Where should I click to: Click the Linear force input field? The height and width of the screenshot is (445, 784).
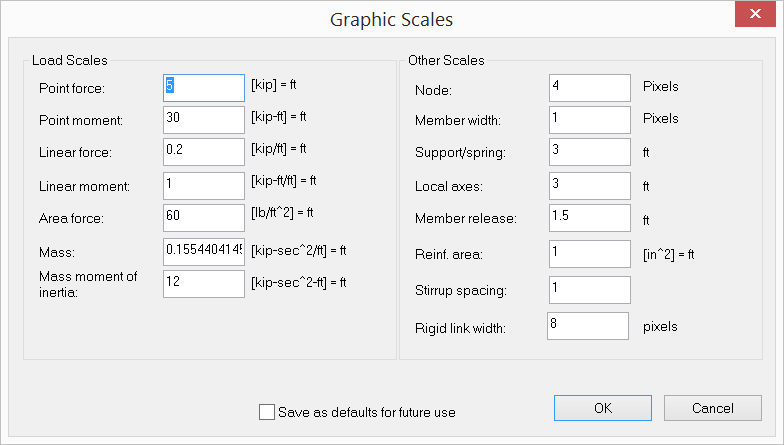204,152
